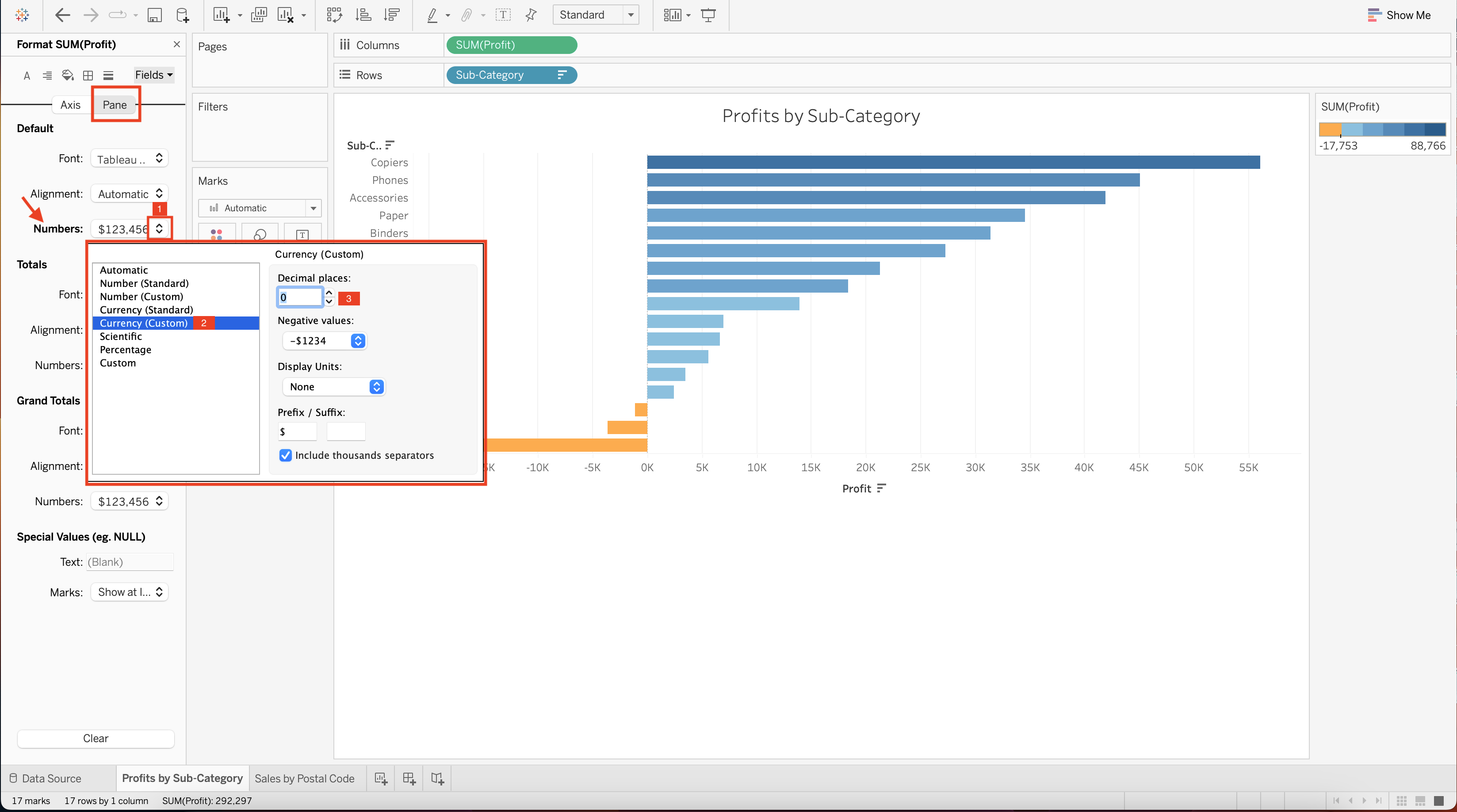Screen dimensions: 1457x812
Task: Switch to the Axis tab
Action: 71,104
